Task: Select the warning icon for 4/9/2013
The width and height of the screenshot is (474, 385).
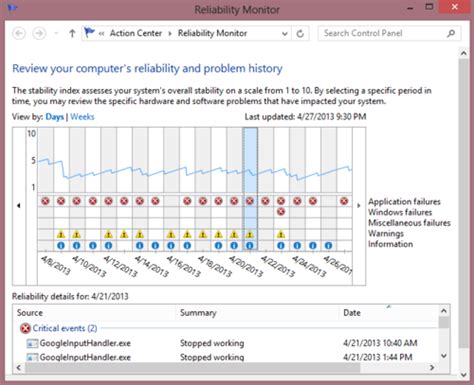Action: point(61,234)
